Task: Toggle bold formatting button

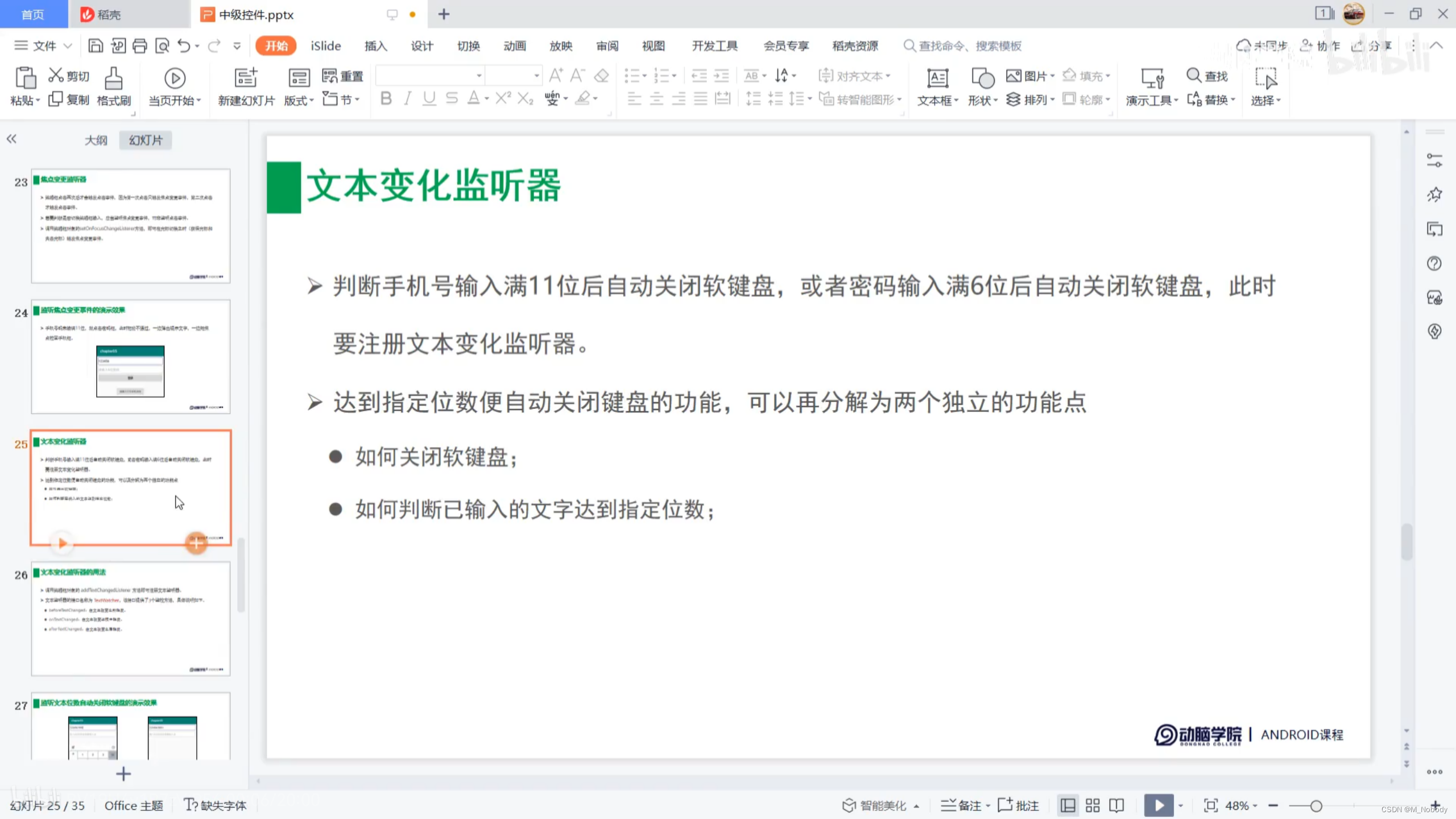Action: pos(386,99)
